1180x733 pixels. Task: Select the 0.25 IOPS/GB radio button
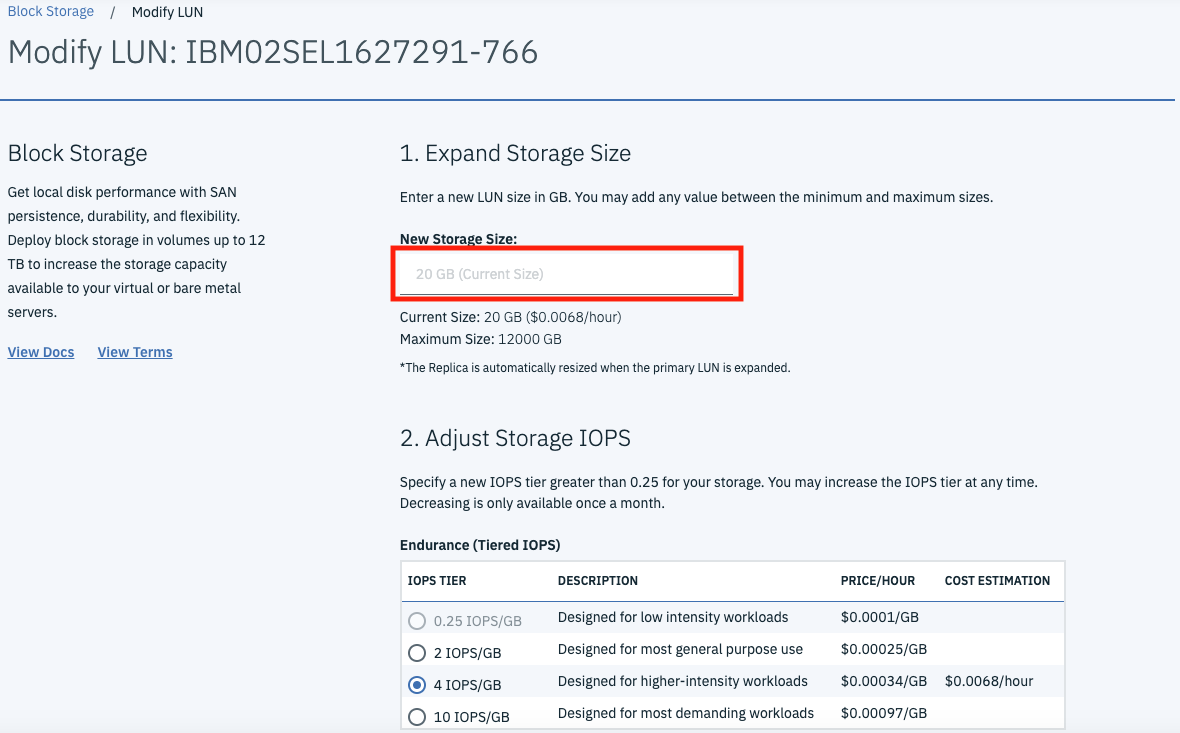(417, 621)
